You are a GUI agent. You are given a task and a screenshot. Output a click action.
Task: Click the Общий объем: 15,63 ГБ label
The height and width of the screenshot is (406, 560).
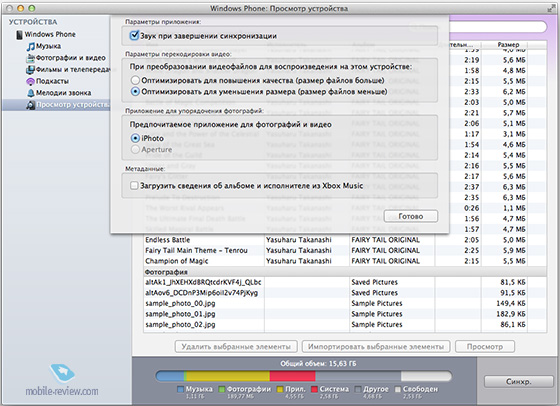click(318, 364)
